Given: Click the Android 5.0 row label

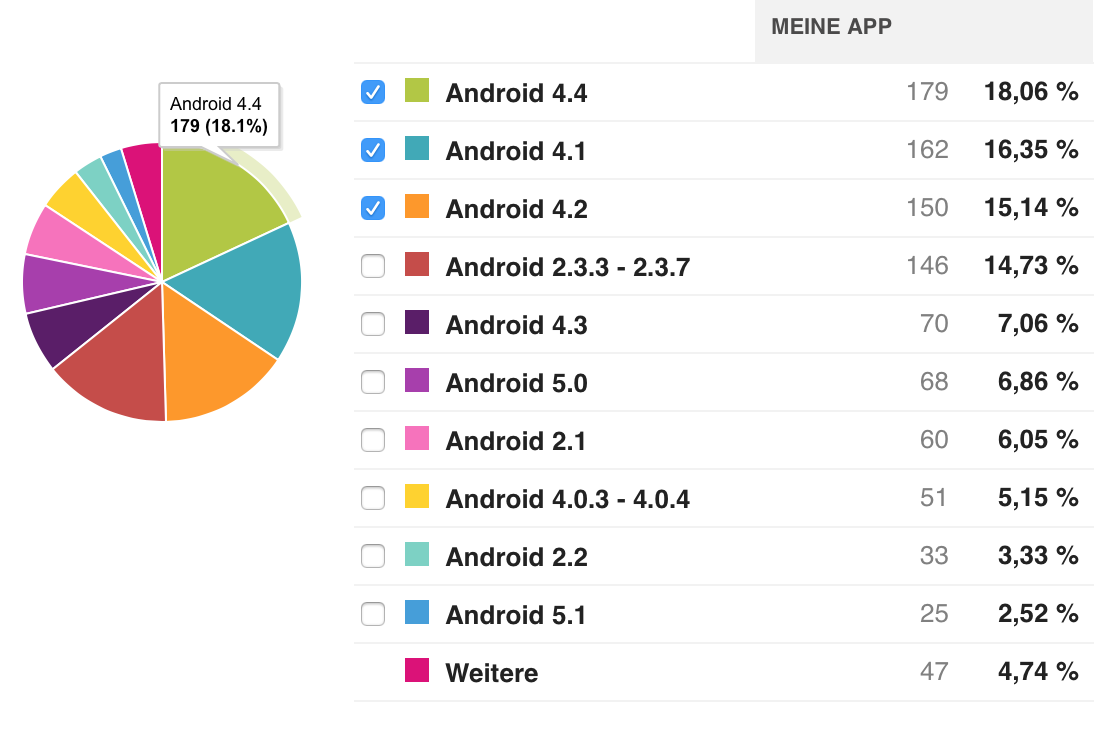Looking at the screenshot, I should click(516, 383).
